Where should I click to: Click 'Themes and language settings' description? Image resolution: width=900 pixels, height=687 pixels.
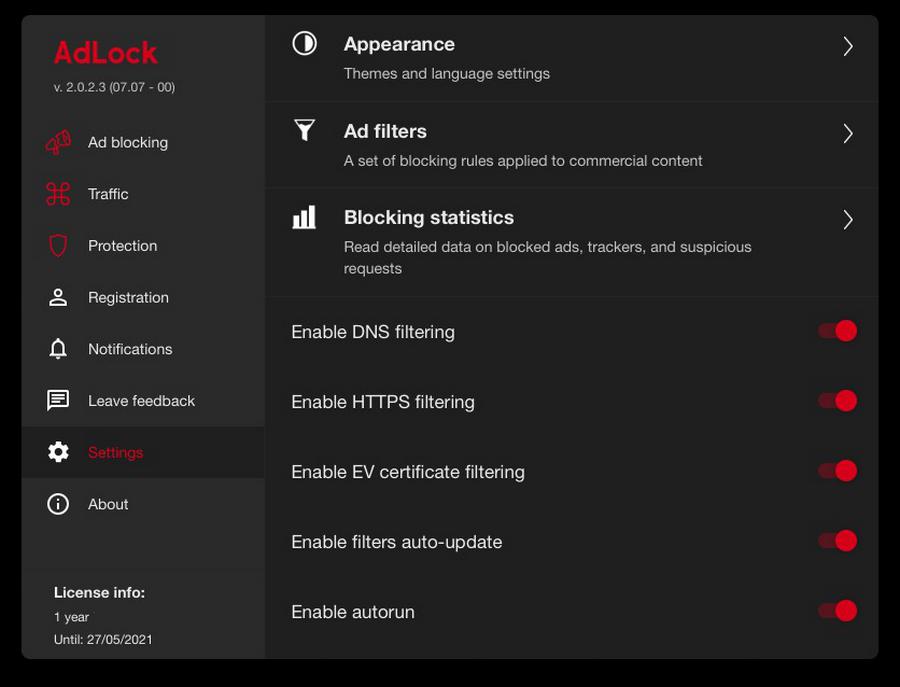click(447, 73)
